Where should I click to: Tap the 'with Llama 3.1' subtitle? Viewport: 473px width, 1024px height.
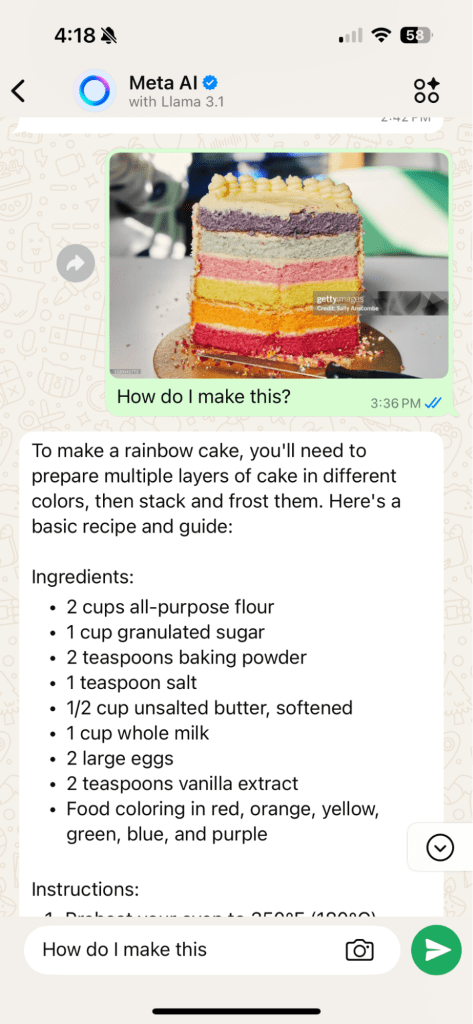pos(176,103)
